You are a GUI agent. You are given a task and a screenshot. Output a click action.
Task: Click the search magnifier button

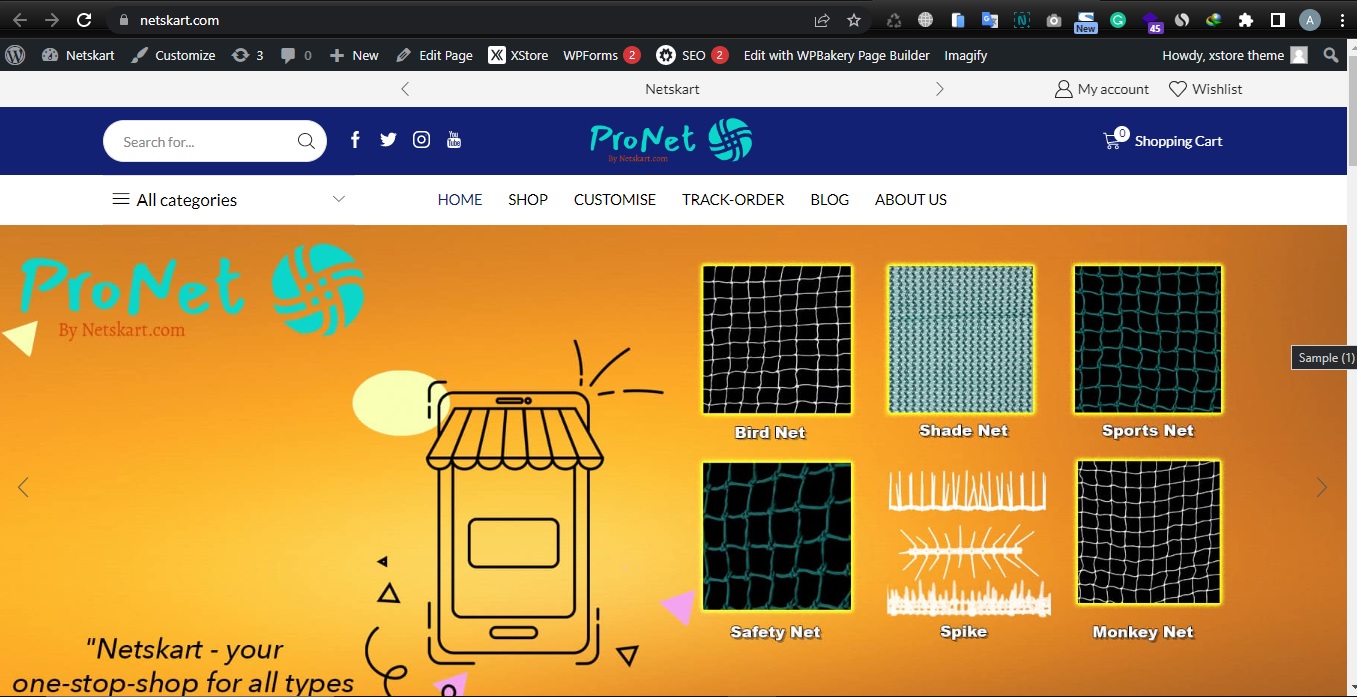(x=306, y=141)
